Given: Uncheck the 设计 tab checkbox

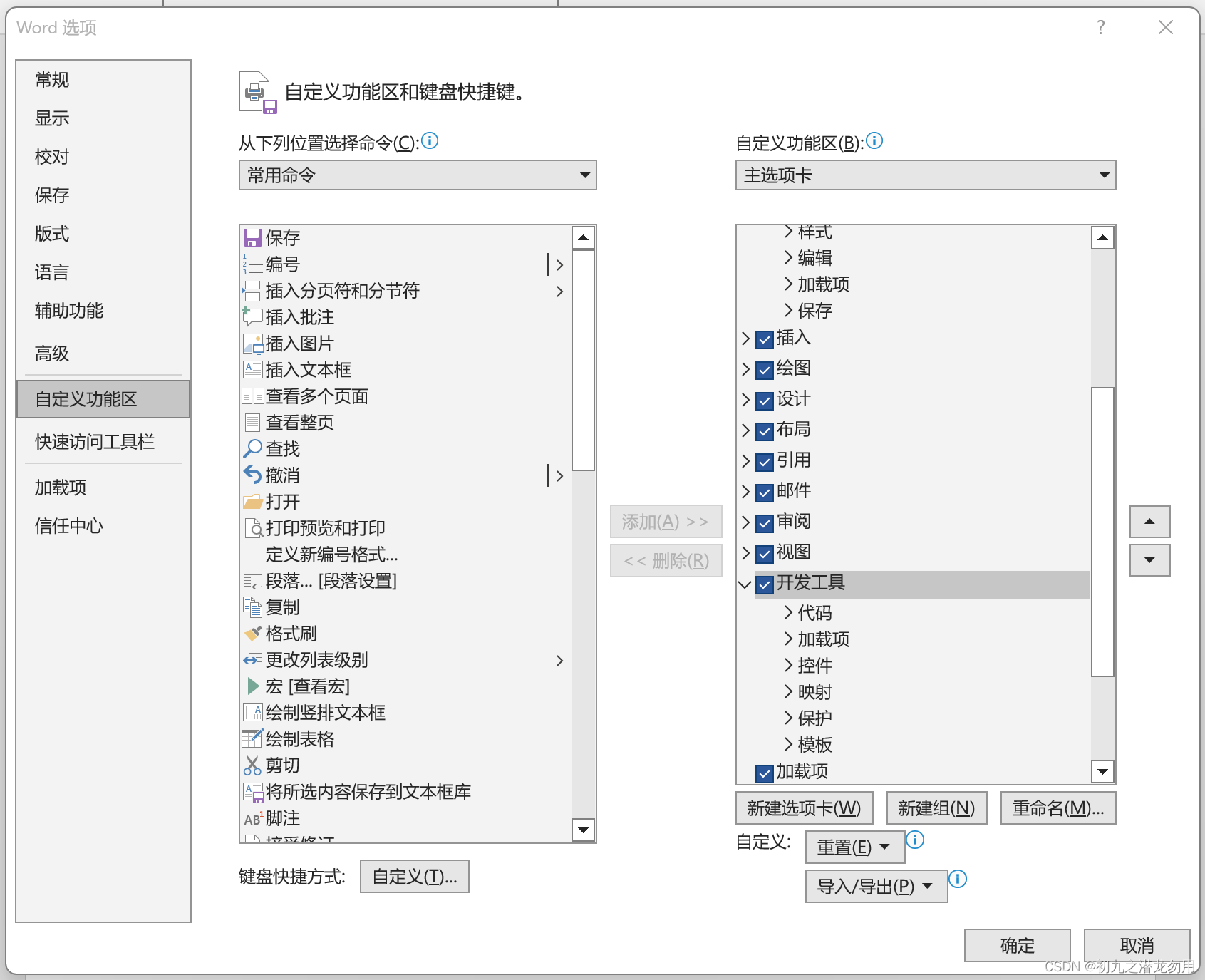Looking at the screenshot, I should pos(765,400).
